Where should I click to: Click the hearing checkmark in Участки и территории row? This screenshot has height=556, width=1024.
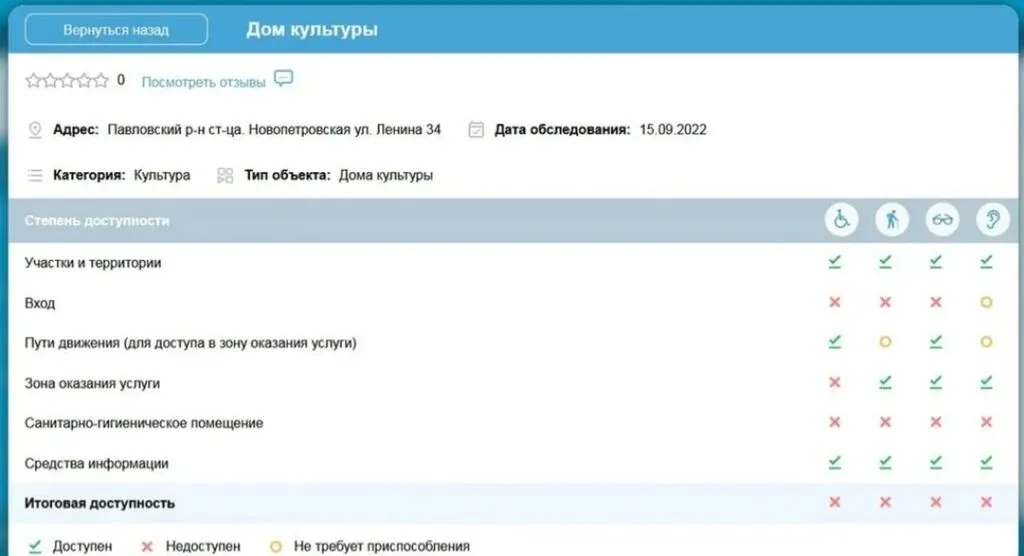point(986,262)
